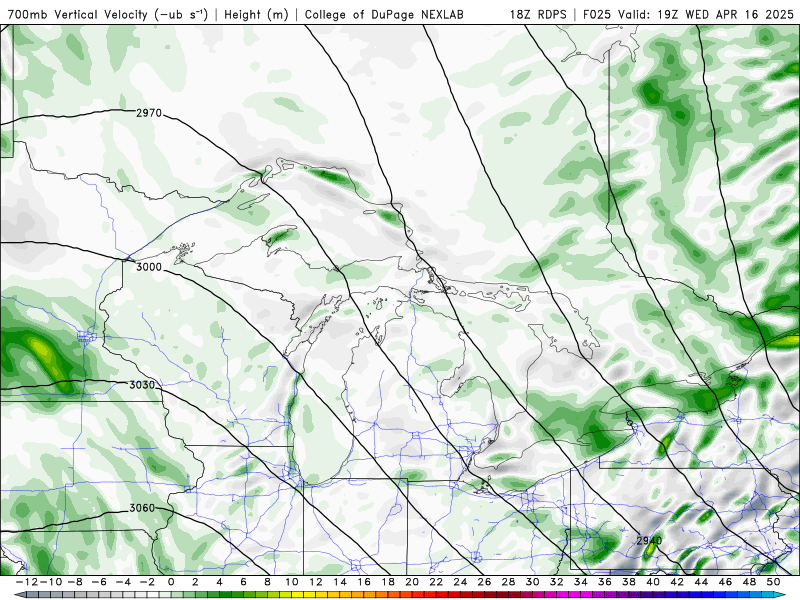This screenshot has height=600, width=800.
Task: Click the 32 value on the color scale
Action: pyautogui.click(x=557, y=582)
